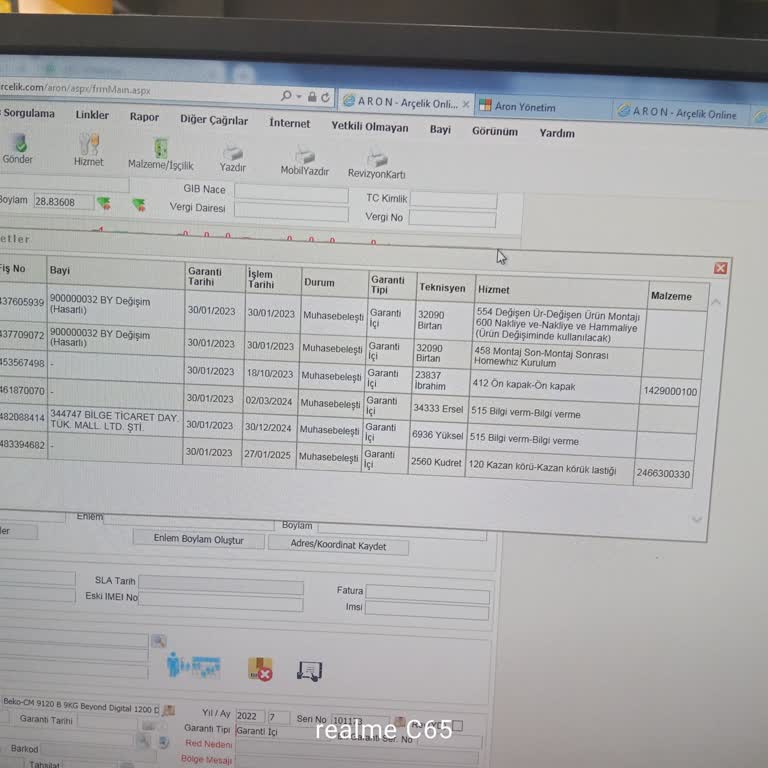Open the Rapor menu
768x768 pixels.
pos(144,117)
